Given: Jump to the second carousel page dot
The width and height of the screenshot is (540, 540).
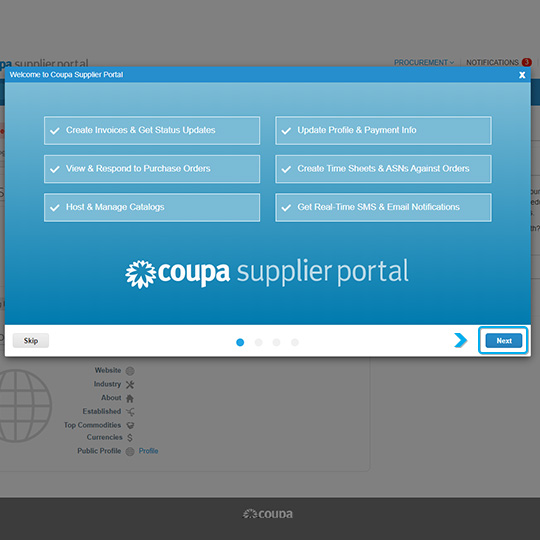Looking at the screenshot, I should [259, 342].
